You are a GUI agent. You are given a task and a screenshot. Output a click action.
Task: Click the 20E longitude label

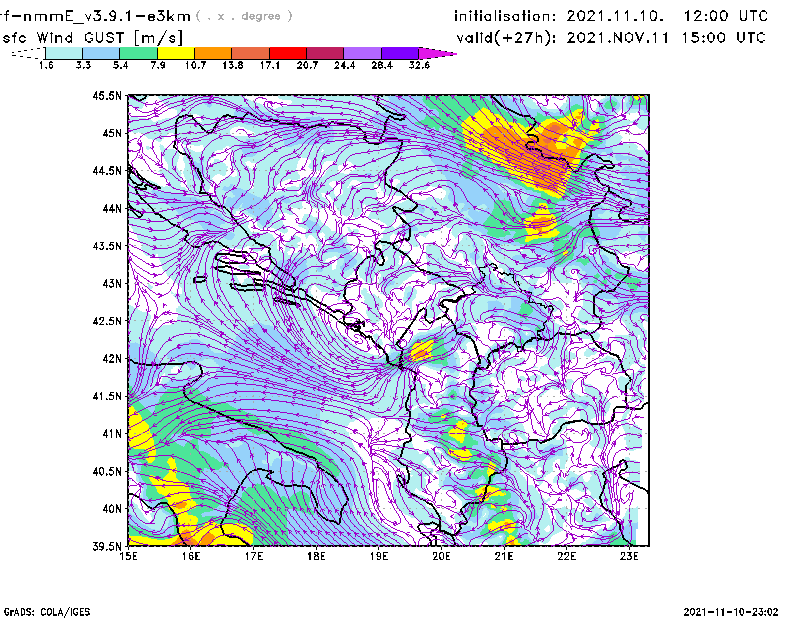441,556
